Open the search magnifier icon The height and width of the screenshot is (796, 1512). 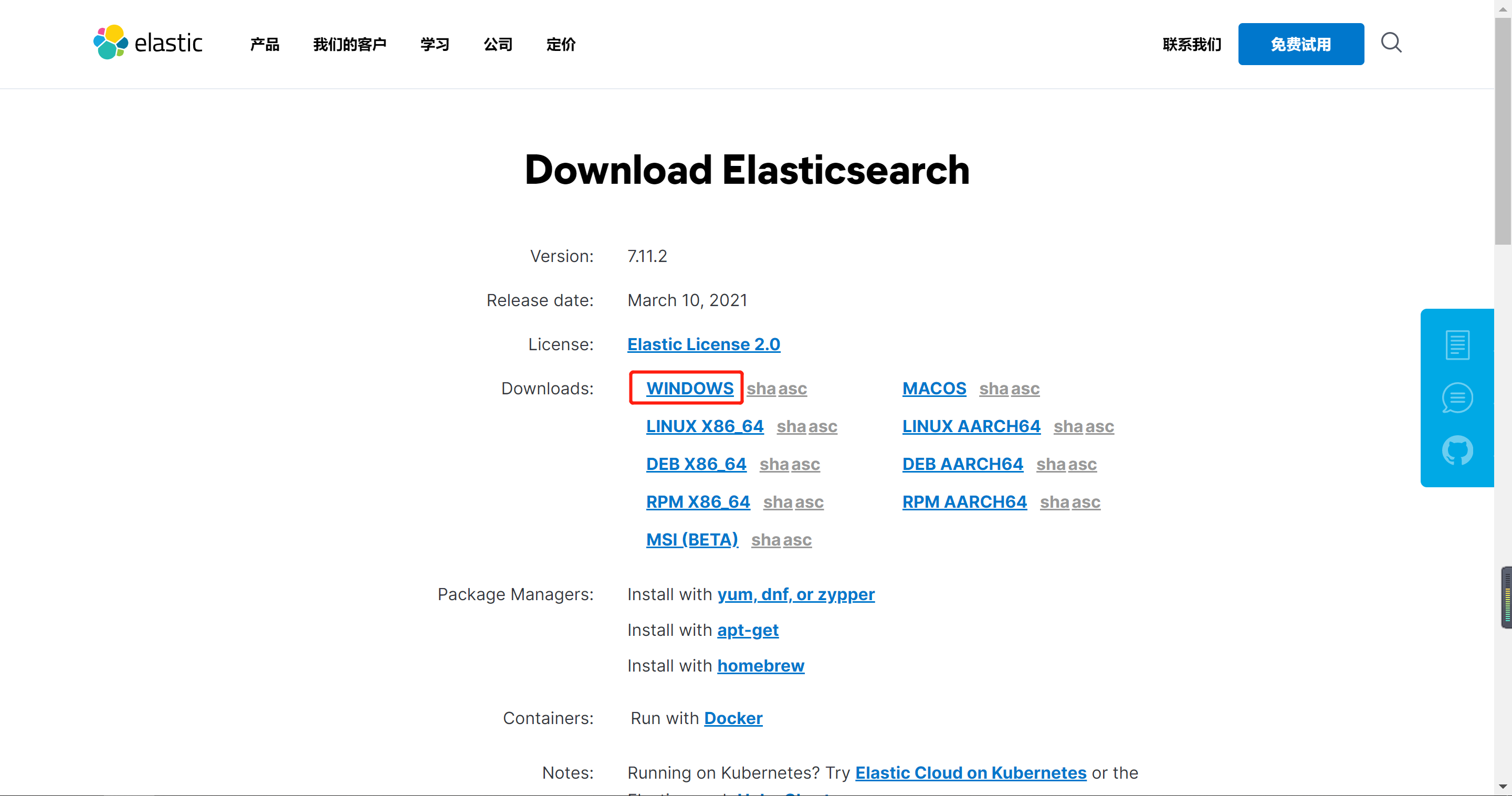point(1391,43)
